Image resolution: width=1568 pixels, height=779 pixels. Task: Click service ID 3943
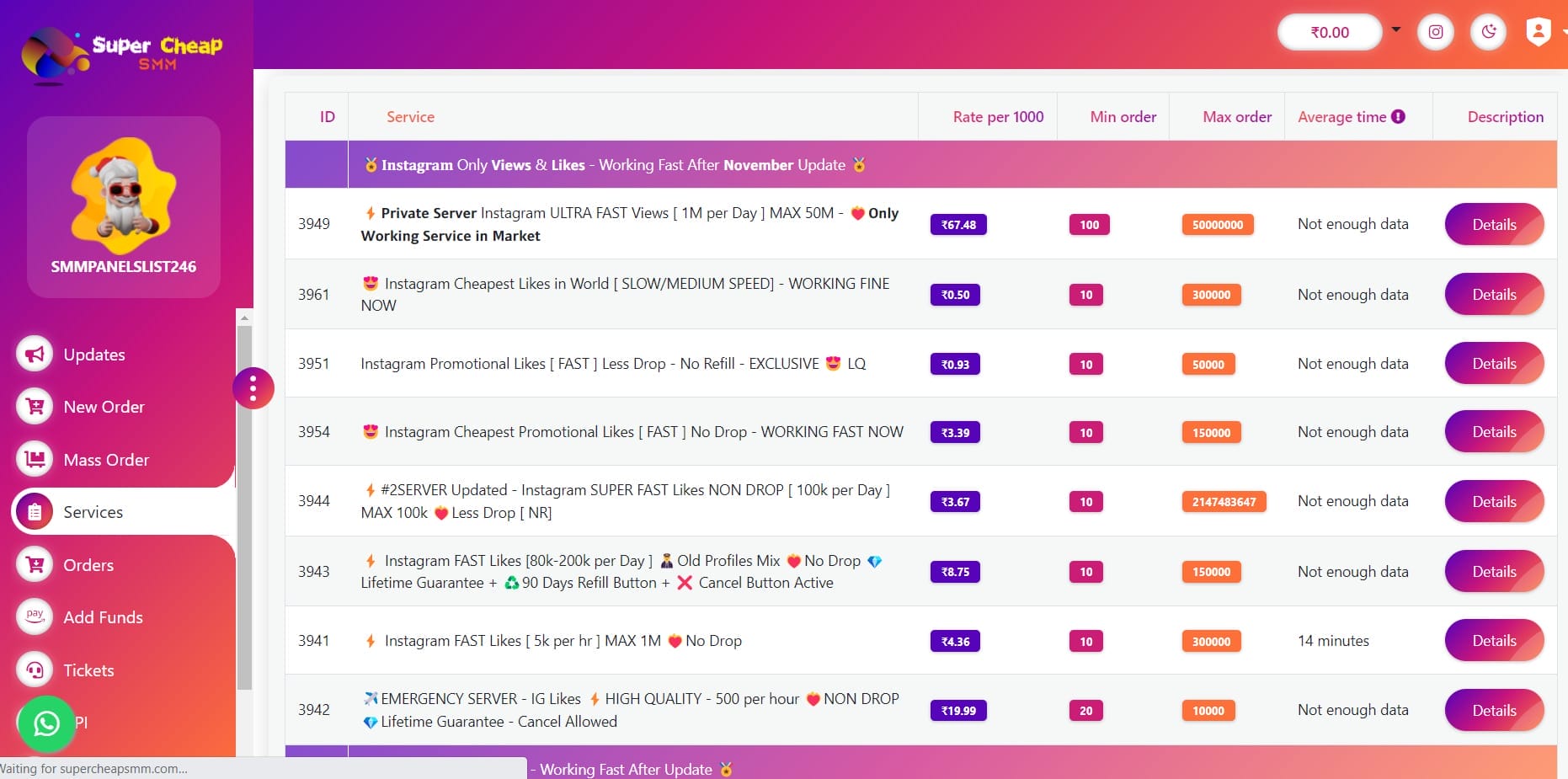tap(314, 572)
